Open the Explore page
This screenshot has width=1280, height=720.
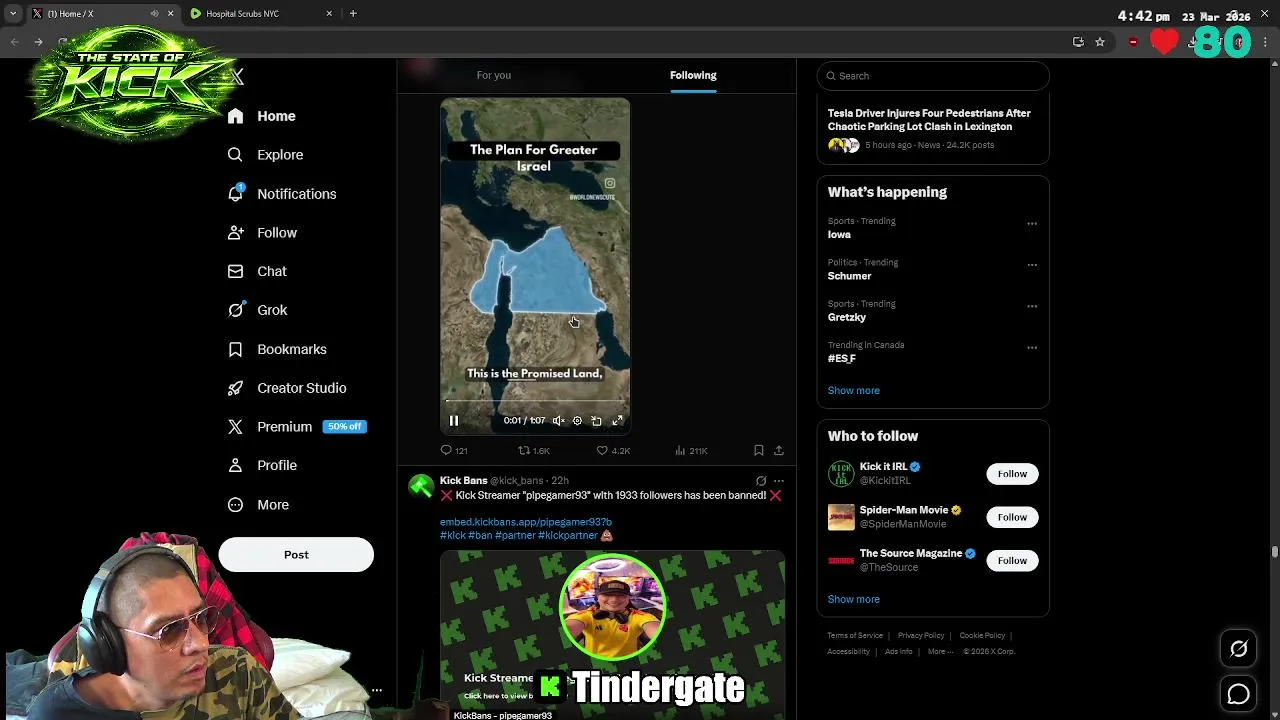[265, 155]
